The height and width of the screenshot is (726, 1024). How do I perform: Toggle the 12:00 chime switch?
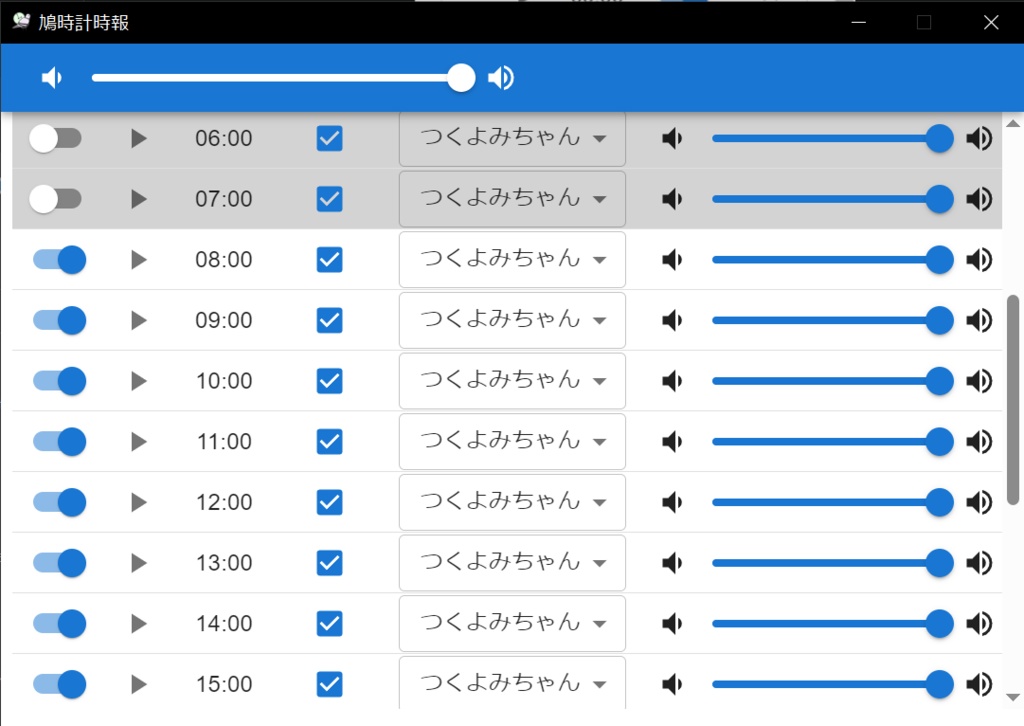click(x=59, y=502)
